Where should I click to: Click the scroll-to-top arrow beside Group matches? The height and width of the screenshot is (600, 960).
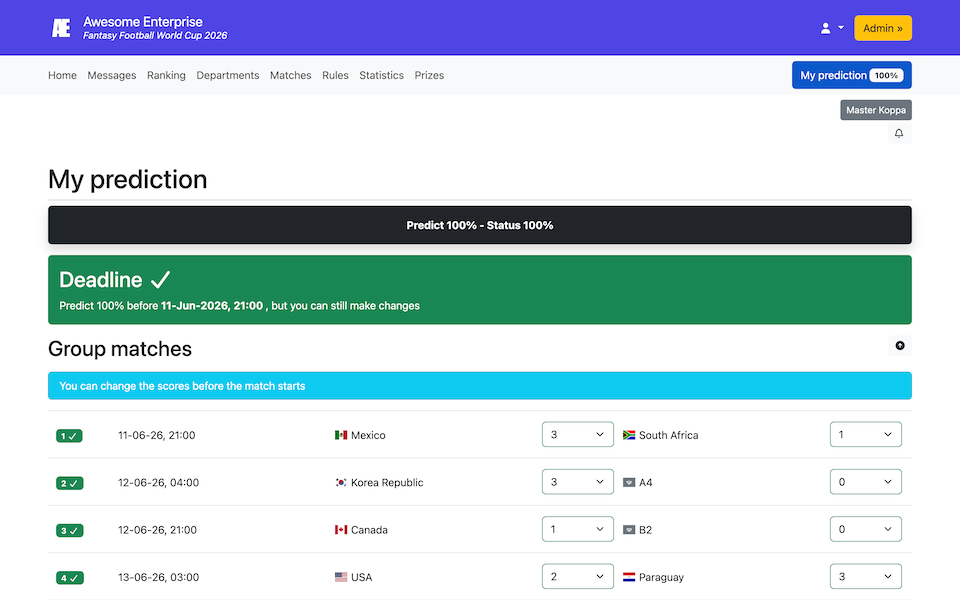899,345
